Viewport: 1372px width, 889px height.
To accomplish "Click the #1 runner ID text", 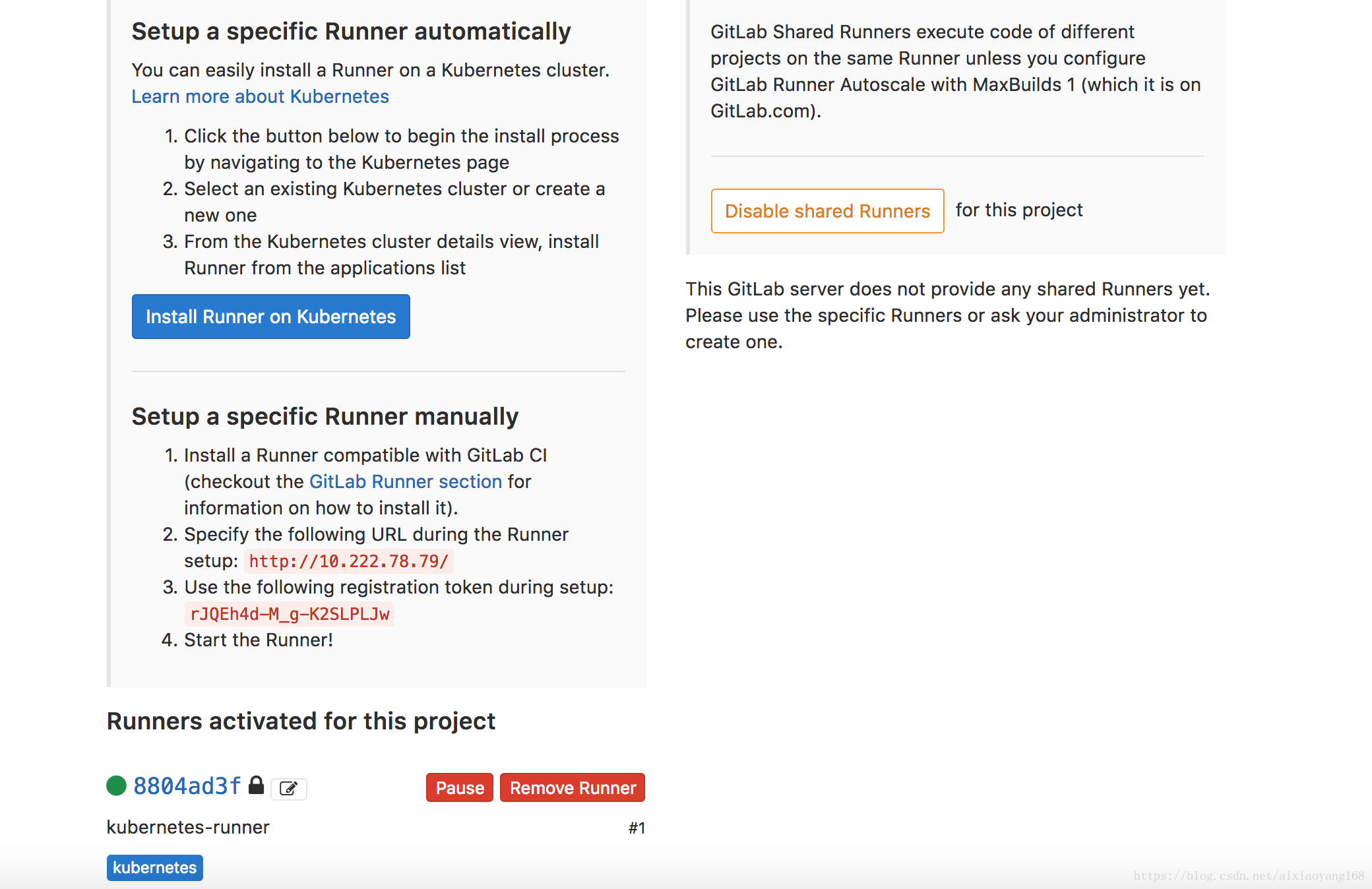I will [637, 828].
